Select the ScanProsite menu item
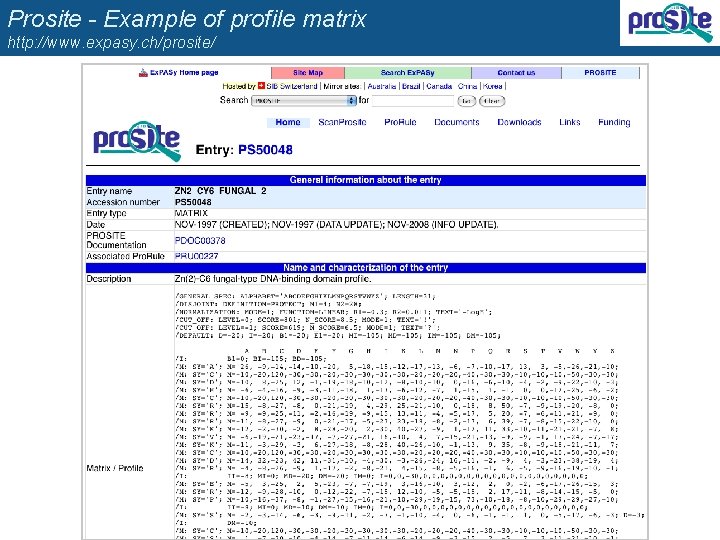 342,122
